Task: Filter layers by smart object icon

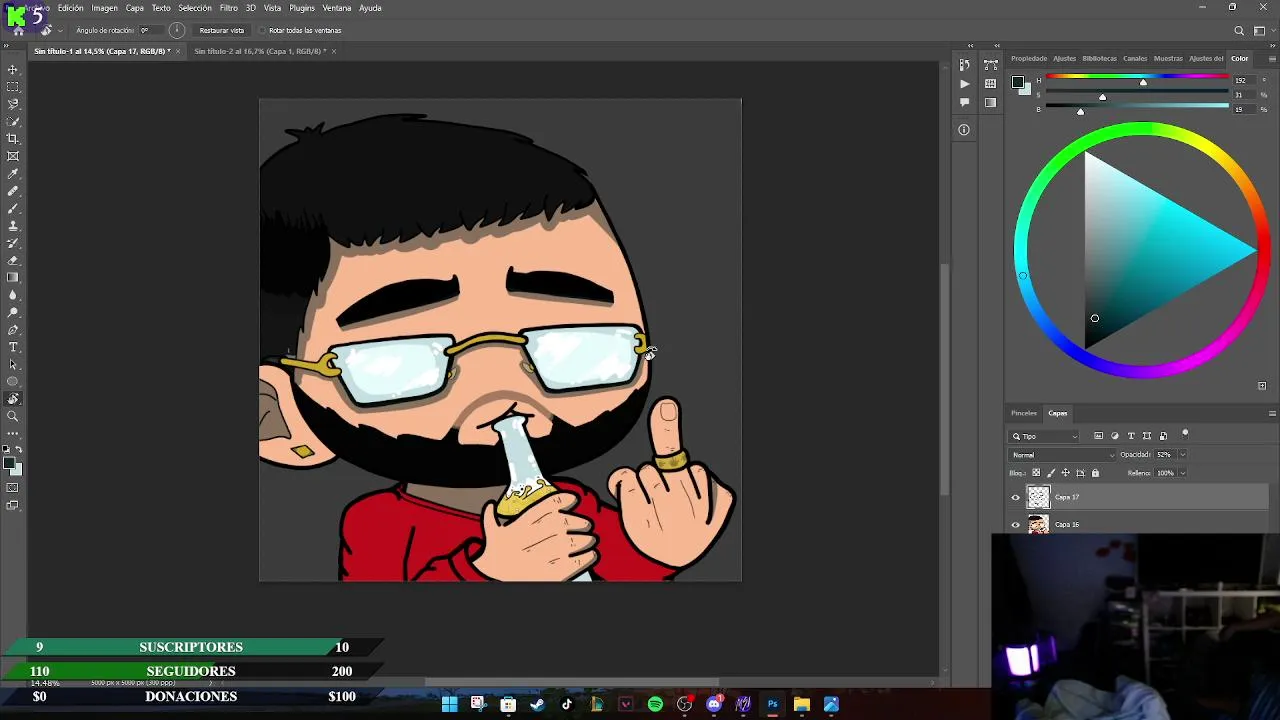Action: (x=1163, y=436)
